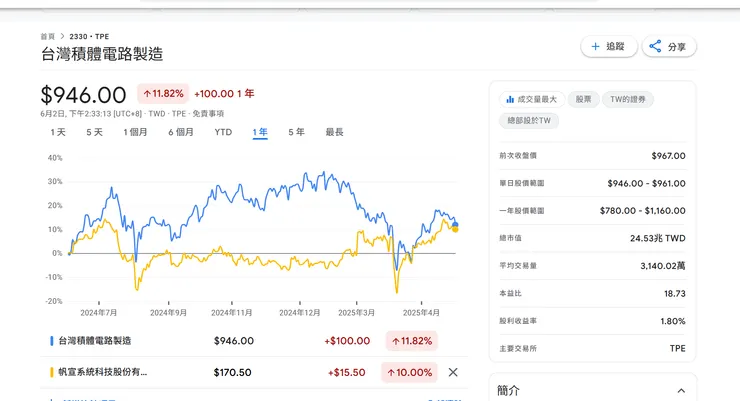This screenshot has height=401, width=740.
Task: Click the large $946.00 price heading
Action: point(83,95)
